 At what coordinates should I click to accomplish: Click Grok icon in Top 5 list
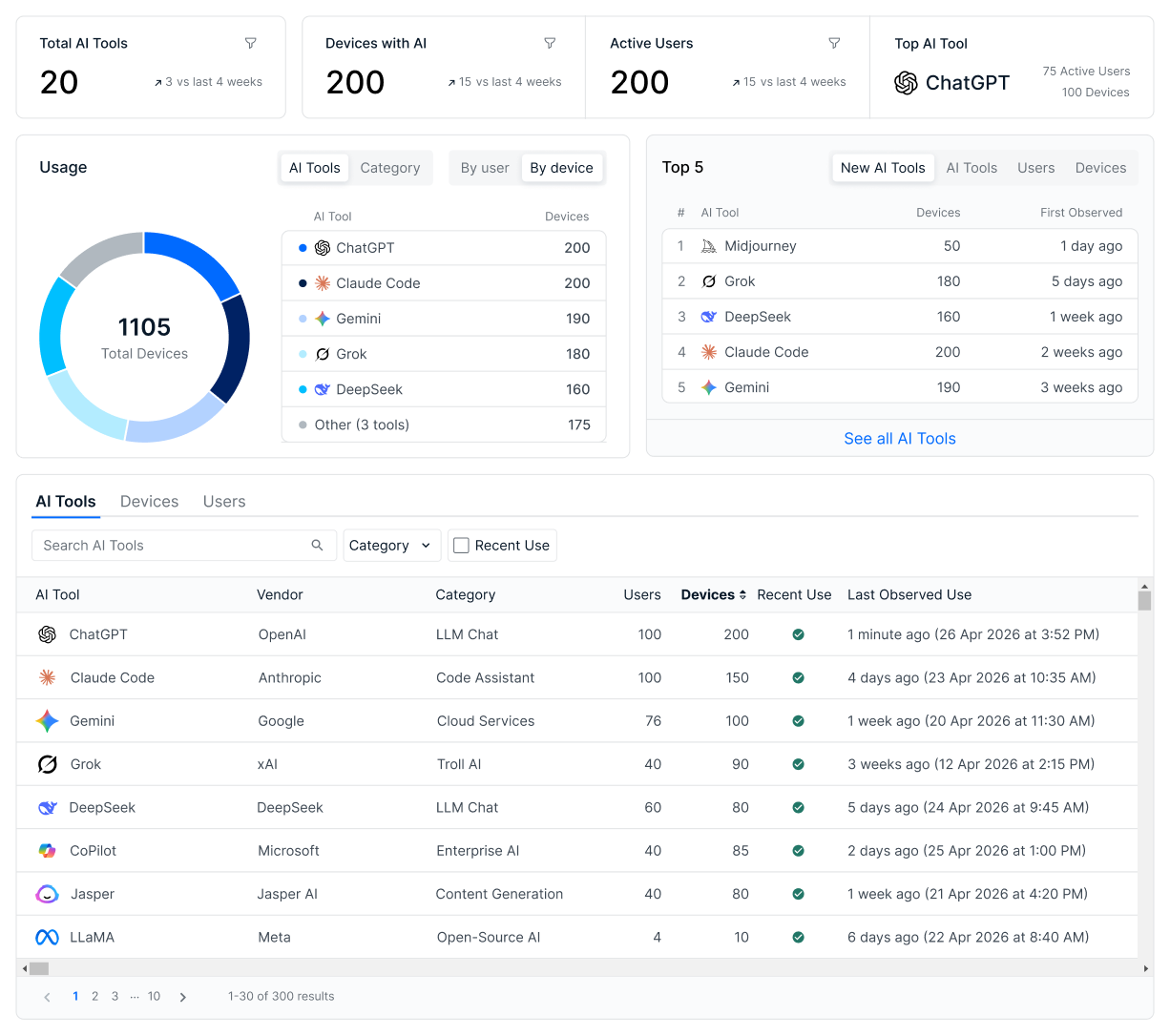pos(709,281)
